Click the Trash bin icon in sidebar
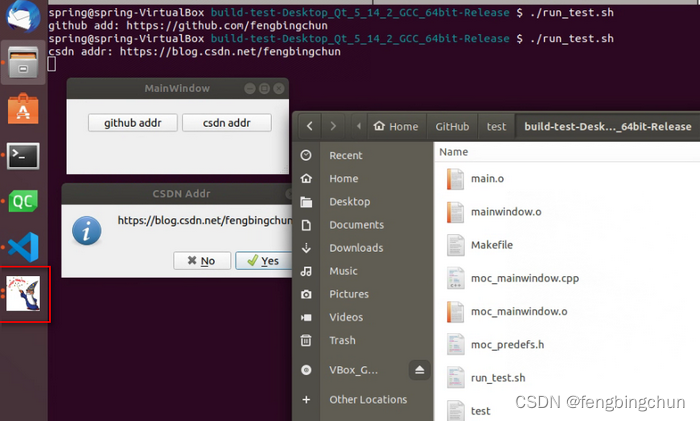Image resolution: width=700 pixels, height=421 pixels. coord(306,341)
